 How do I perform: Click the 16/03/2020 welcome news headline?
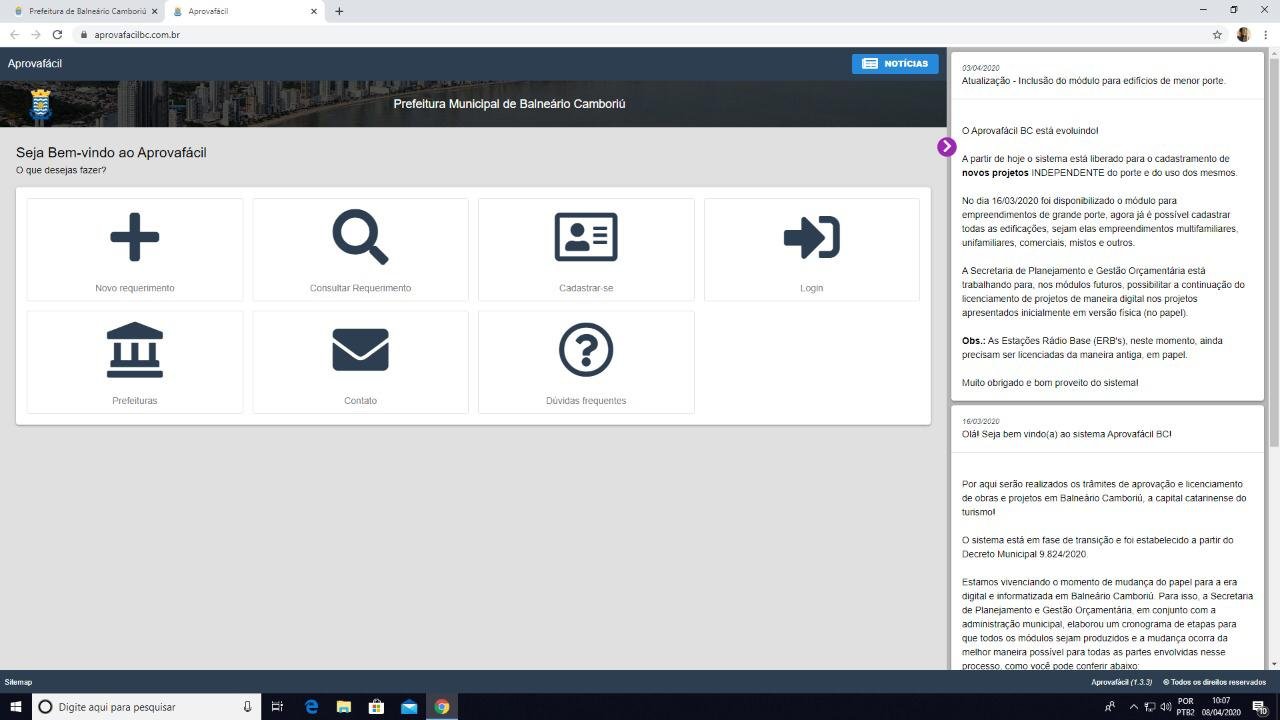(x=1066, y=434)
